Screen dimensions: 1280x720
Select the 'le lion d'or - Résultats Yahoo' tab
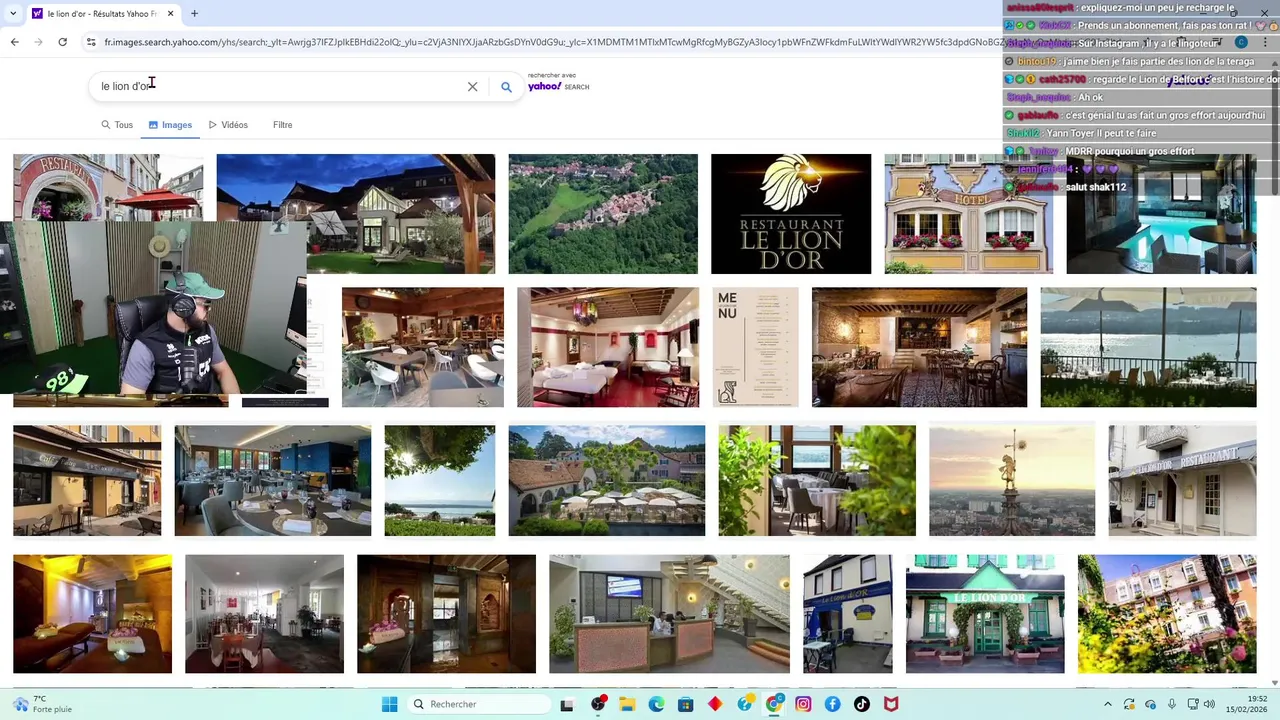coord(102,14)
